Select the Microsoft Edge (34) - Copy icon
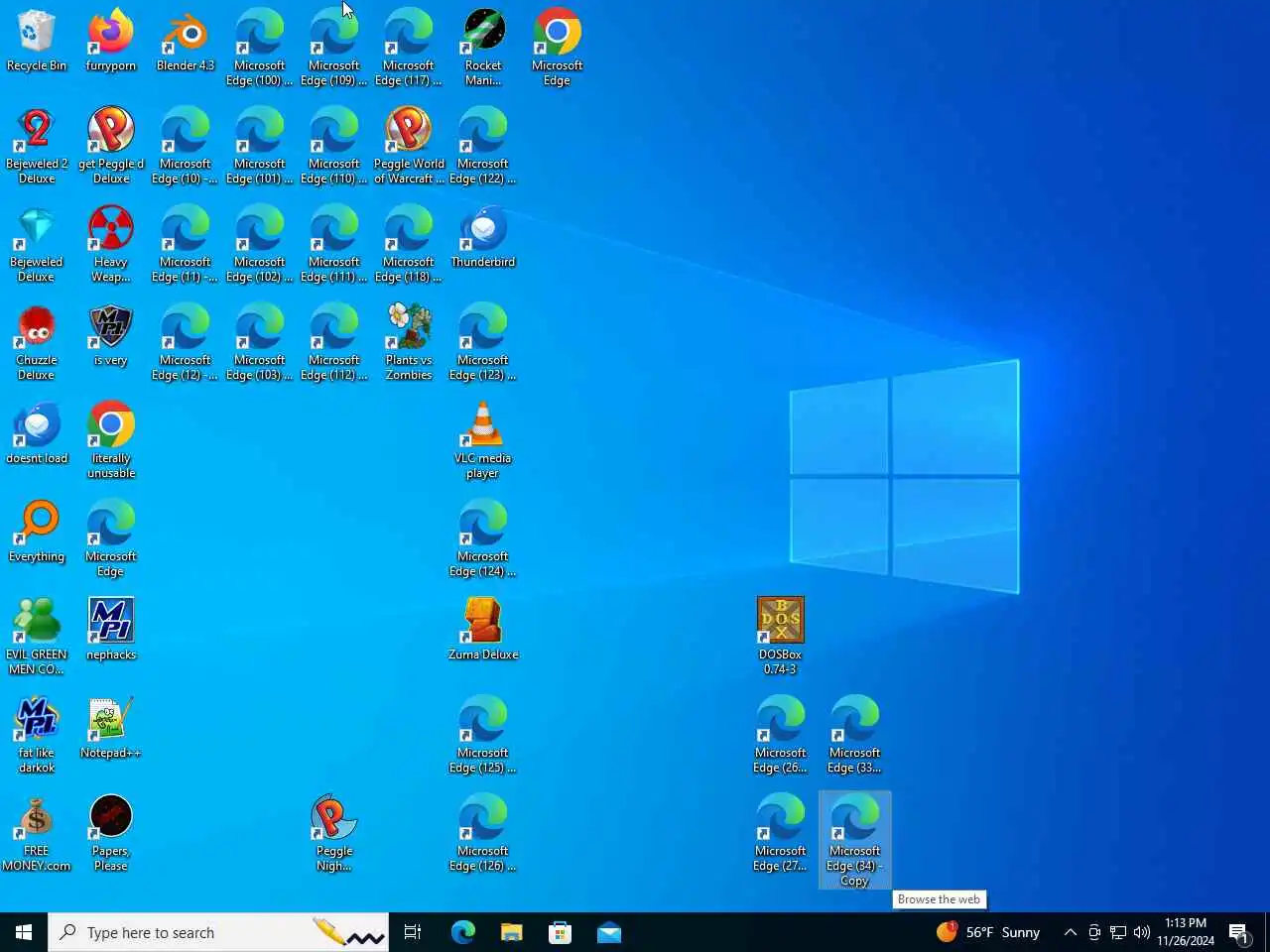 click(855, 840)
